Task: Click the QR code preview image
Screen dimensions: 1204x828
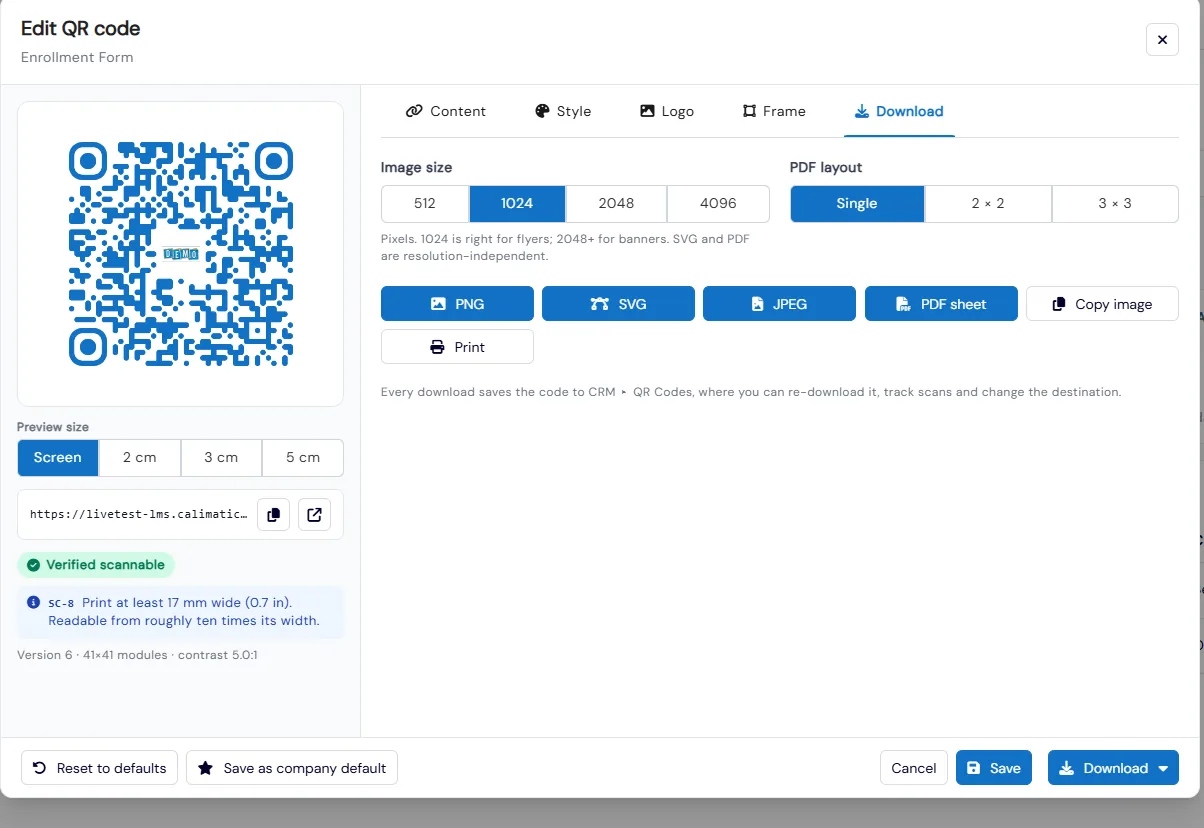Action: (180, 254)
